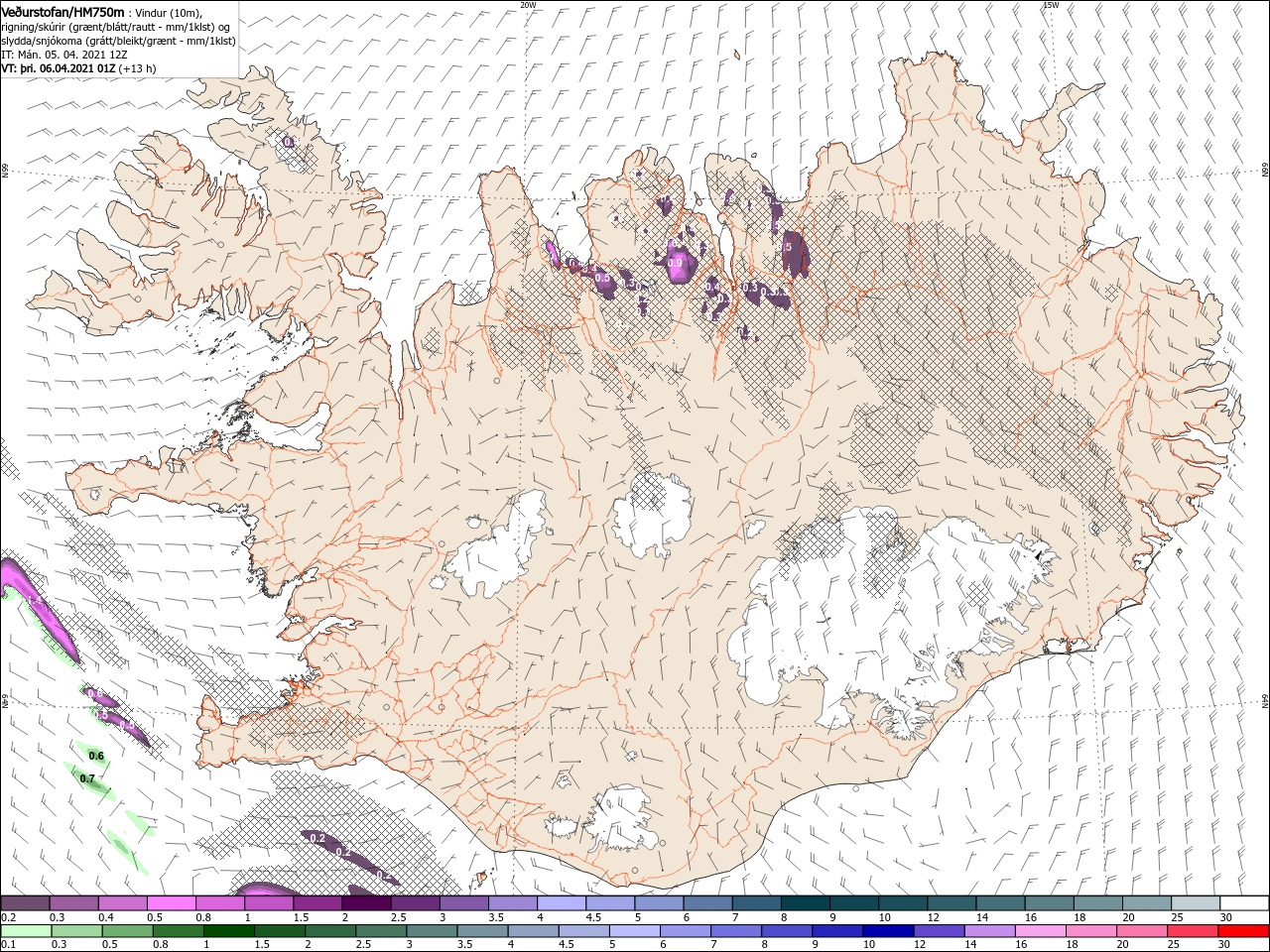Pick rain scale swatch labeled 25
The width and height of the screenshot is (1270, 952).
coord(1192,931)
